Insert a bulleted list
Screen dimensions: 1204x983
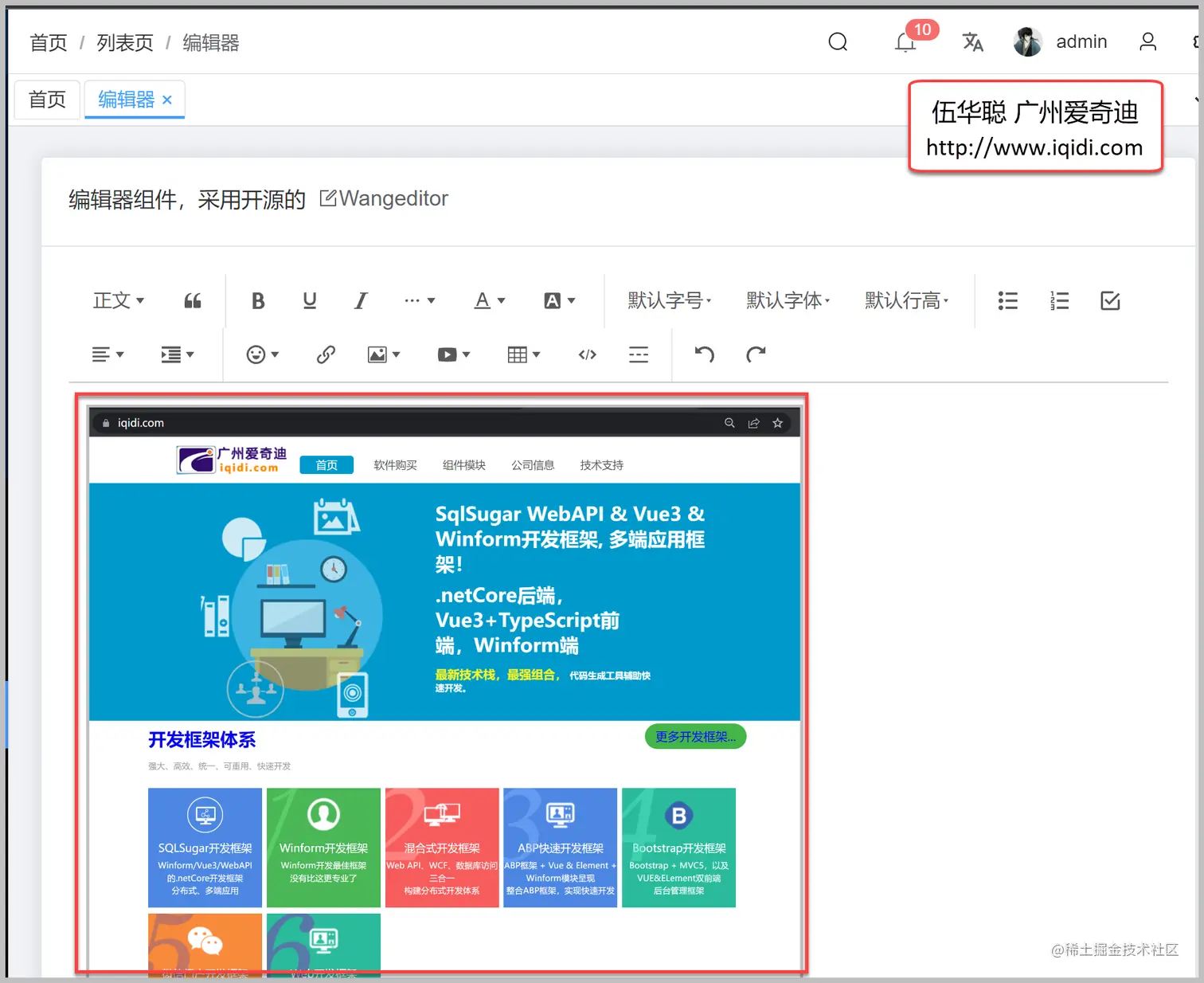[1008, 300]
